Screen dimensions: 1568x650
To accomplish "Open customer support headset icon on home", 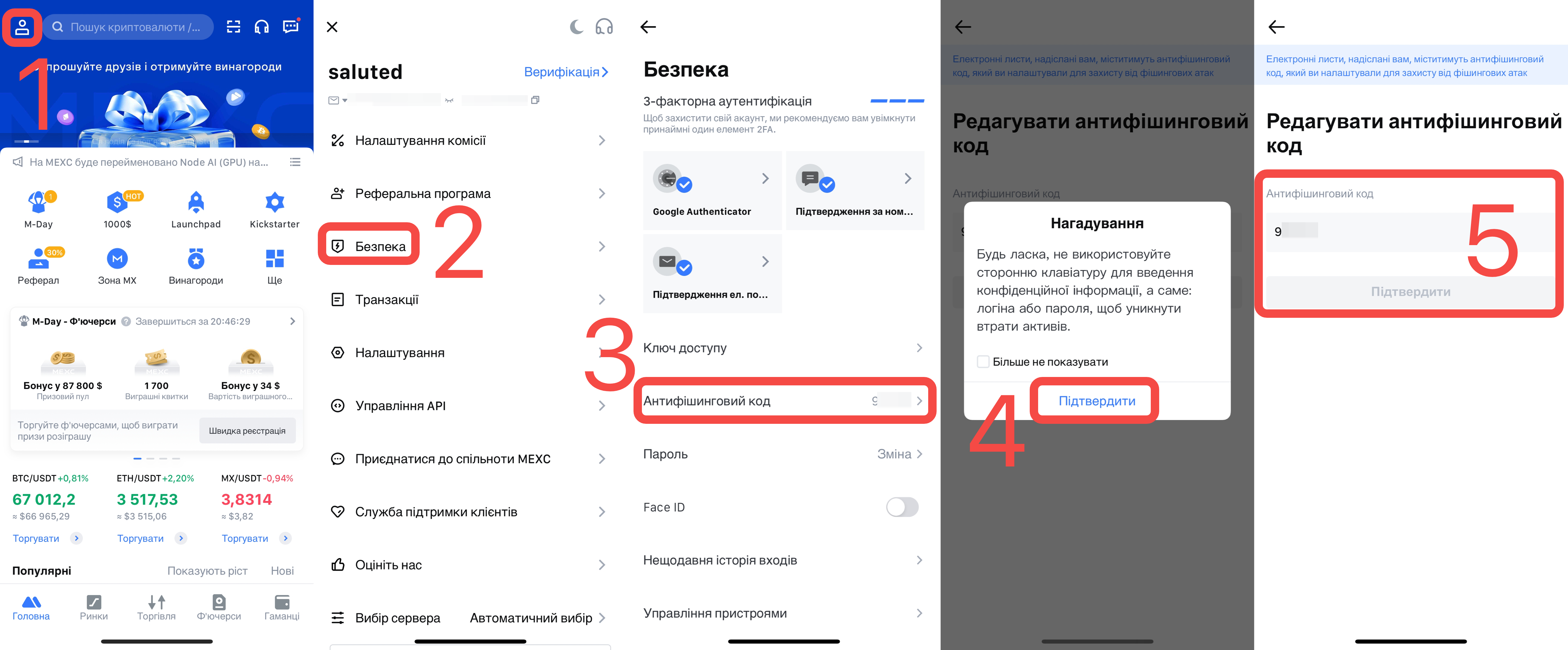I will click(x=262, y=27).
